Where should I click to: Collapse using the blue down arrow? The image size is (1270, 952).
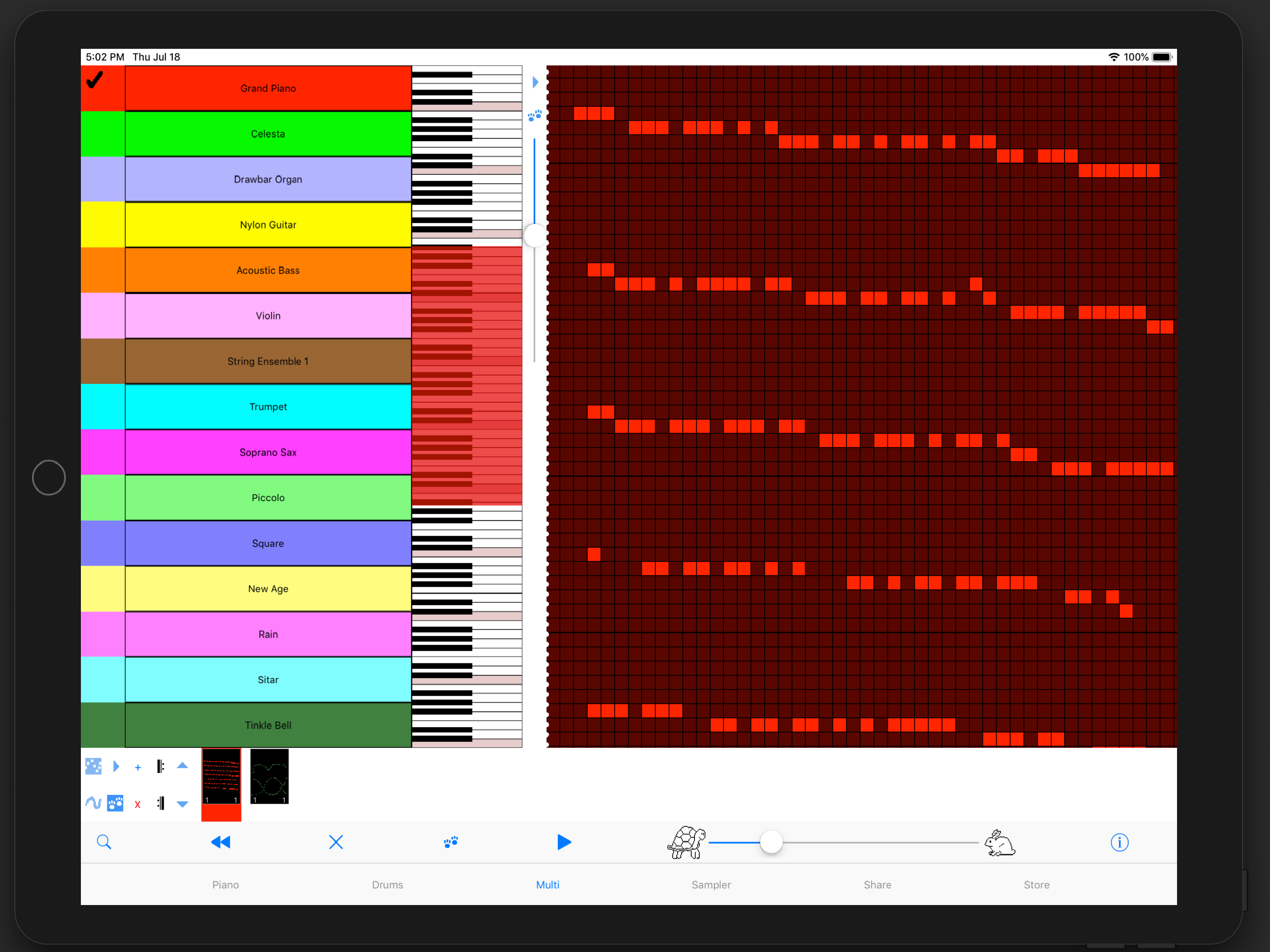tap(183, 803)
